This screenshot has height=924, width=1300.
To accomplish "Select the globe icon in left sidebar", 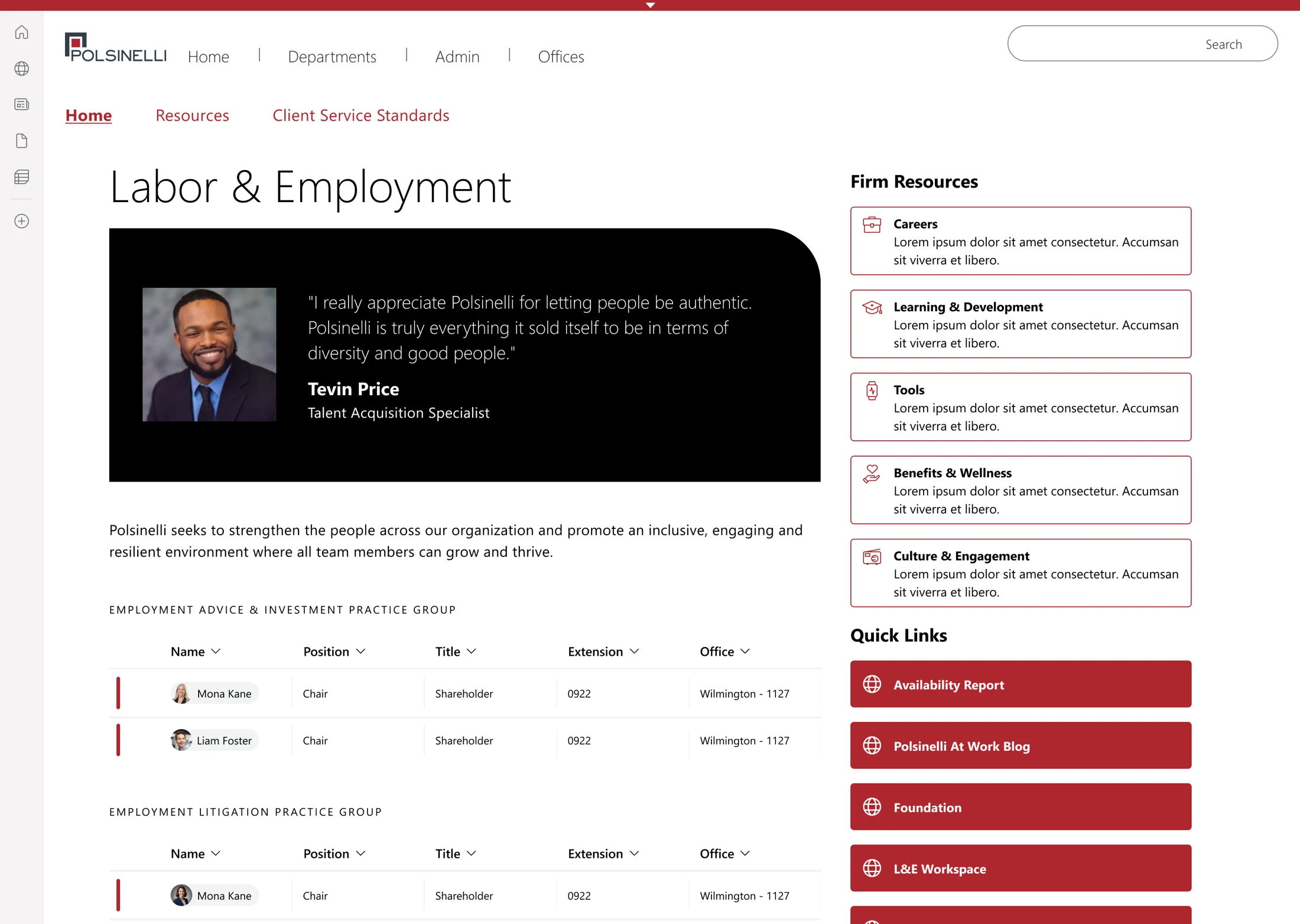I will coord(22,69).
